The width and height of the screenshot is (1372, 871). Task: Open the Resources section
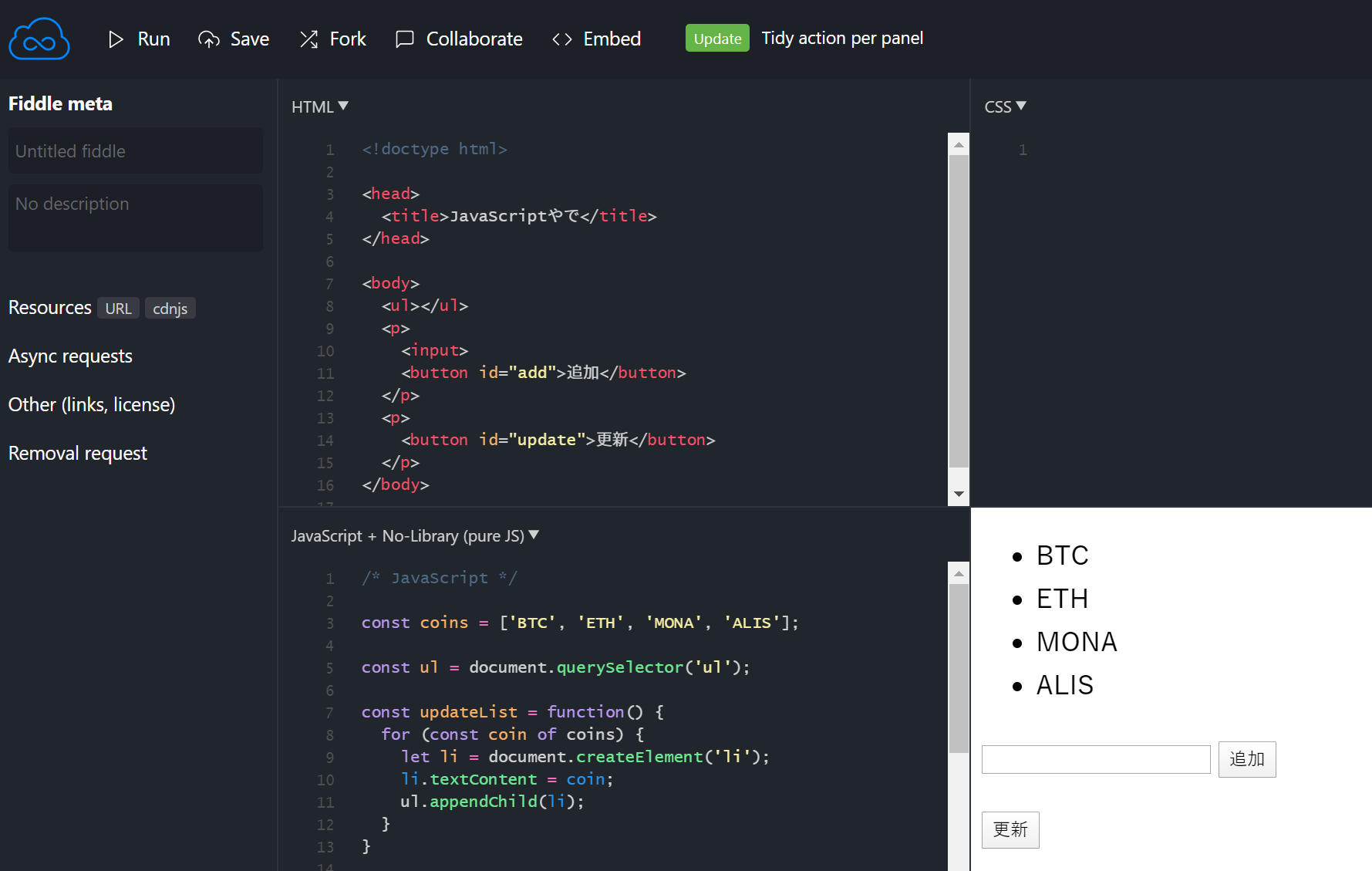[x=50, y=308]
